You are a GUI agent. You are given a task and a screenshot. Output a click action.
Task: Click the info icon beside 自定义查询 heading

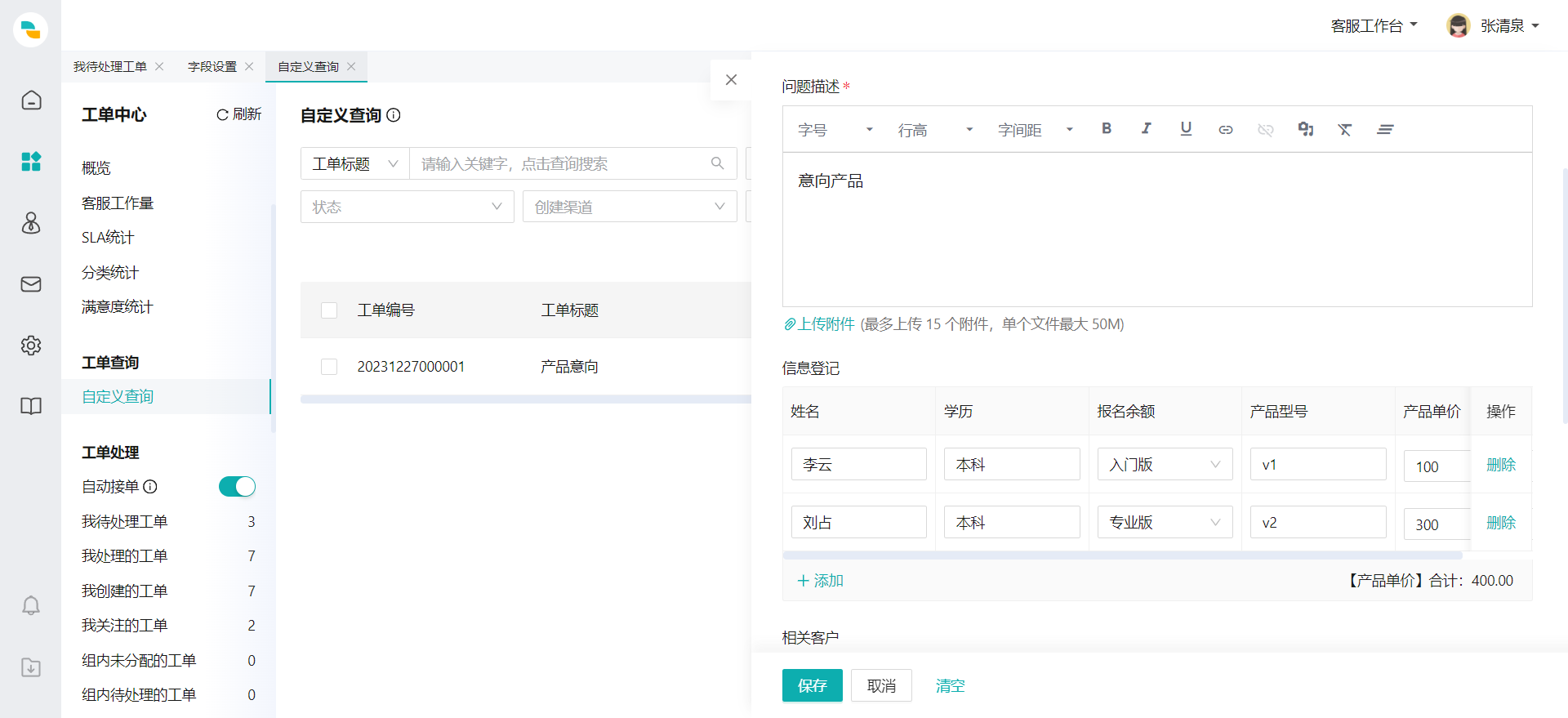(394, 115)
